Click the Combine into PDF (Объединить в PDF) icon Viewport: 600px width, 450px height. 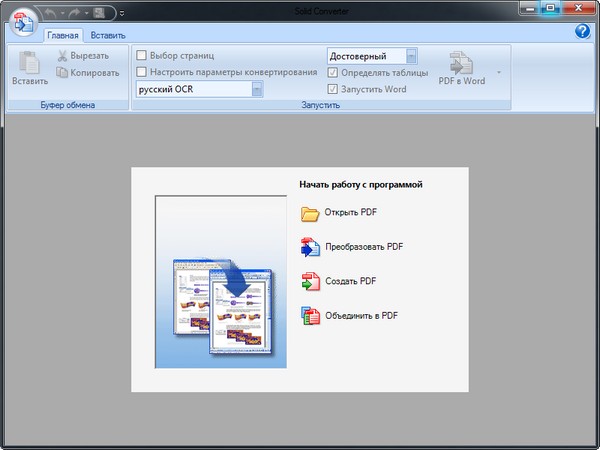309,316
